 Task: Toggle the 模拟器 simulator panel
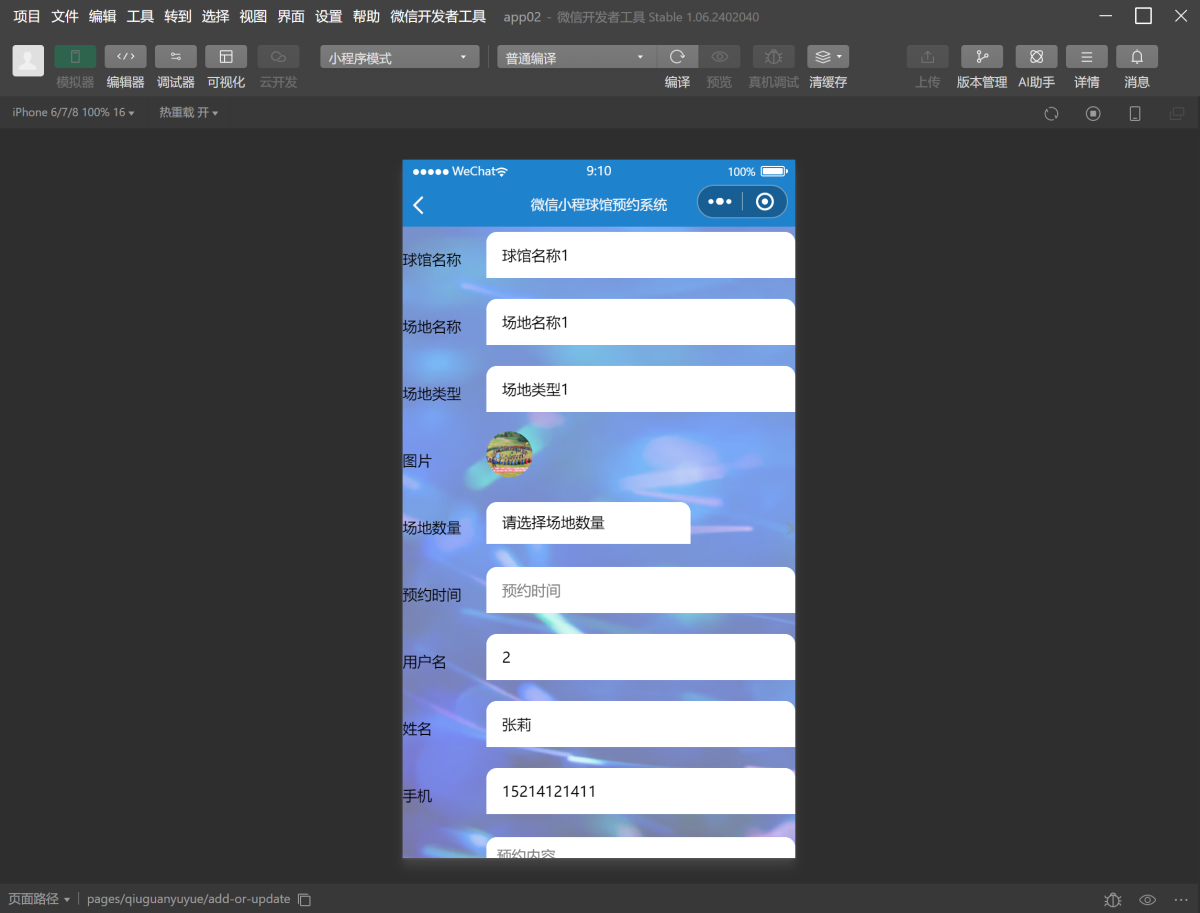(x=75, y=57)
